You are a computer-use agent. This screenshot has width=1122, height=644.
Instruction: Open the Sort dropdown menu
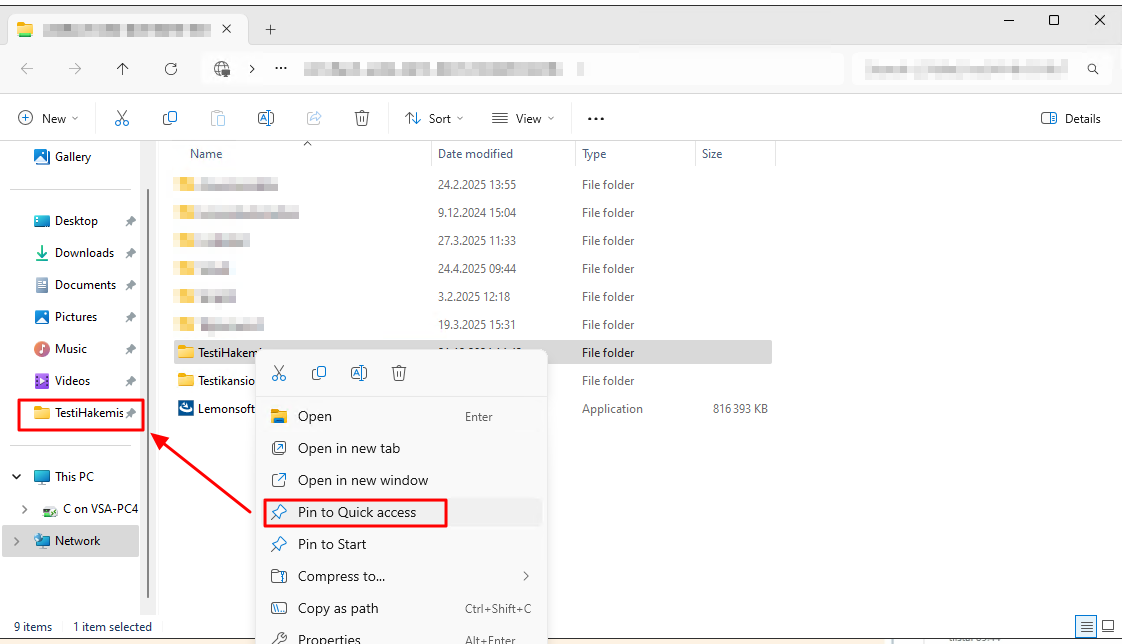434,118
